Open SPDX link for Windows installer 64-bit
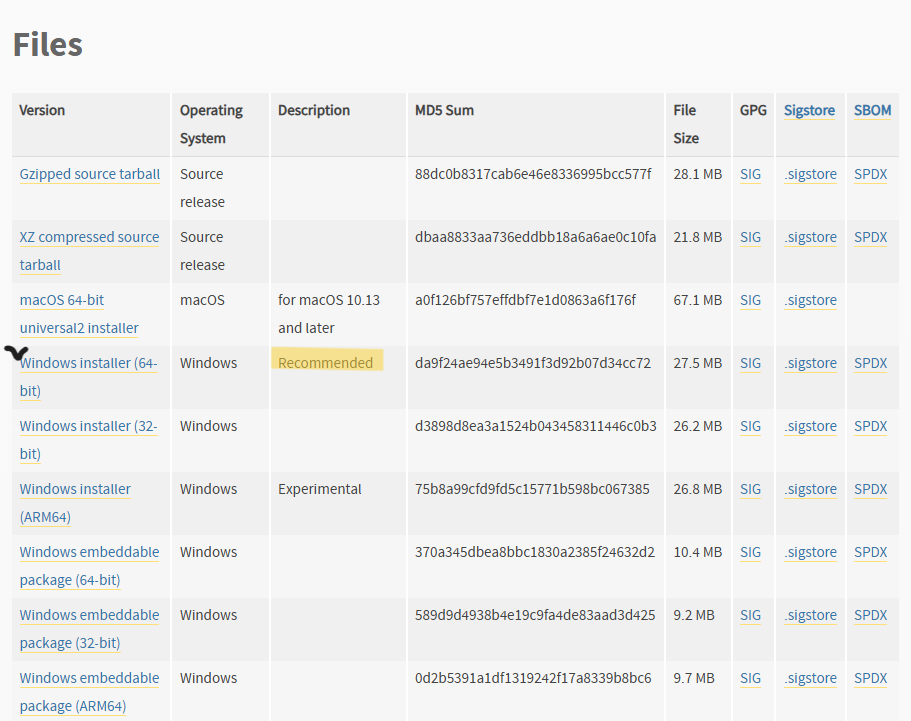 (870, 363)
